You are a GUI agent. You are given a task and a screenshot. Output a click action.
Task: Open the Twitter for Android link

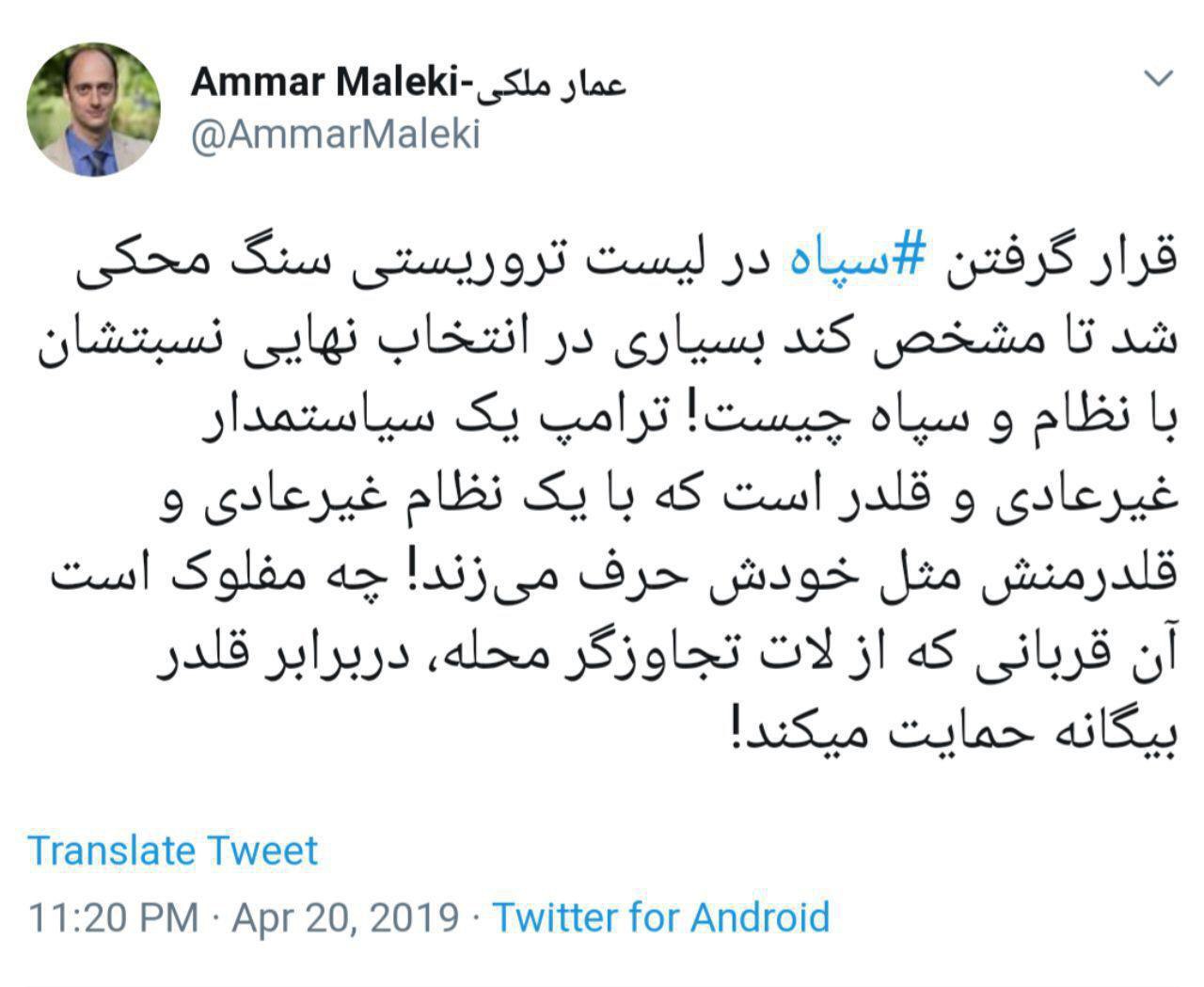(x=661, y=917)
